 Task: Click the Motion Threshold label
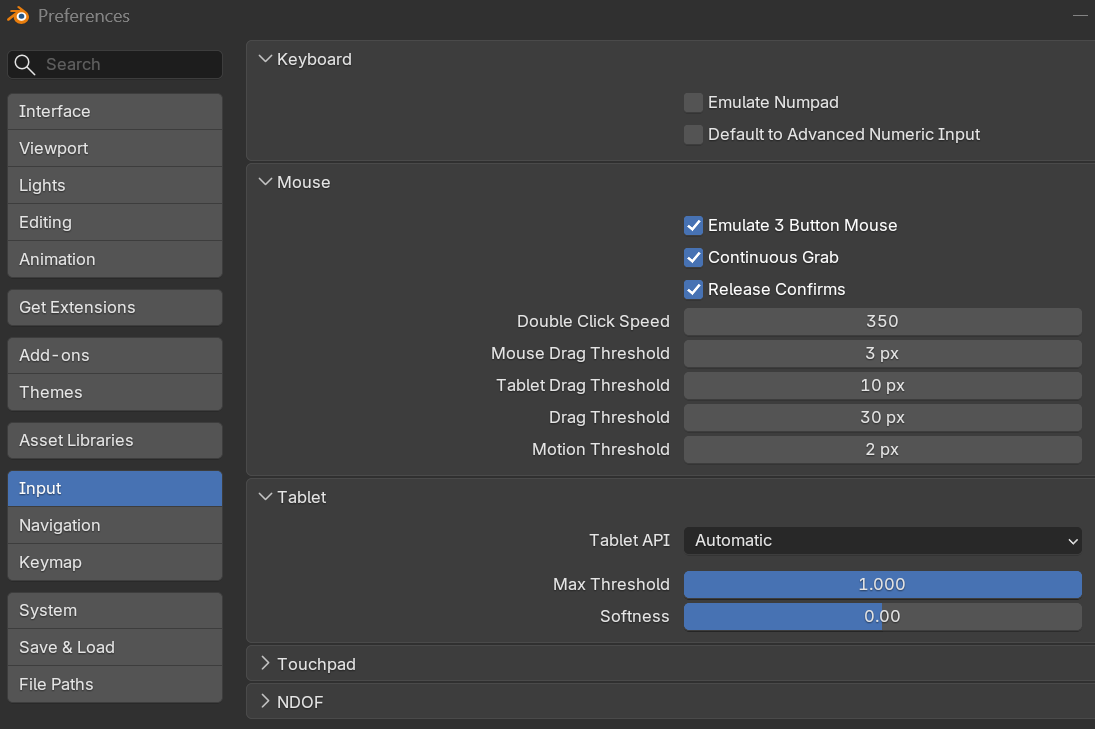[x=601, y=449]
